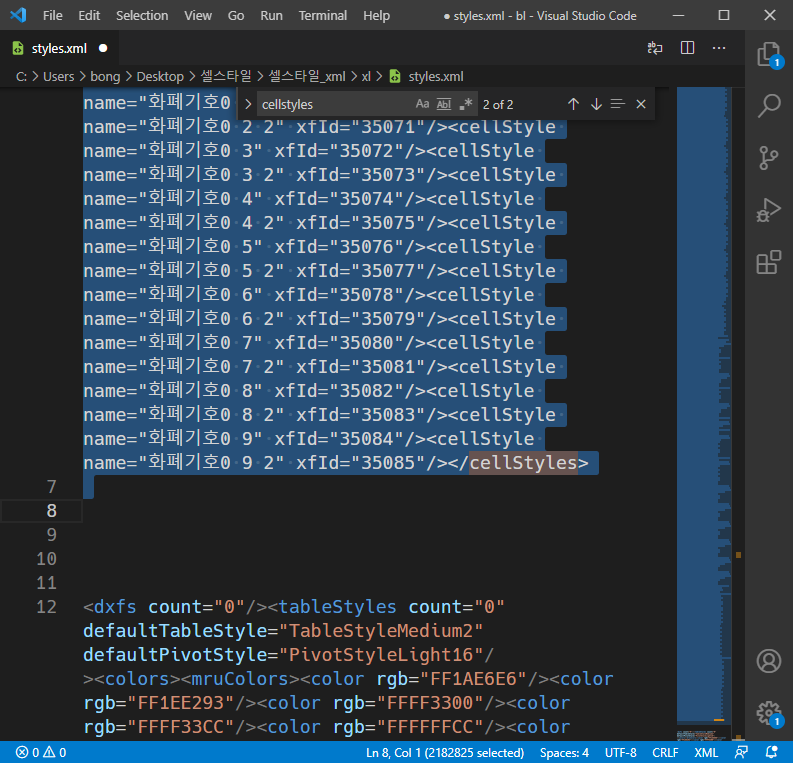
Task: Open the editor More Actions menu
Action: [x=719, y=48]
